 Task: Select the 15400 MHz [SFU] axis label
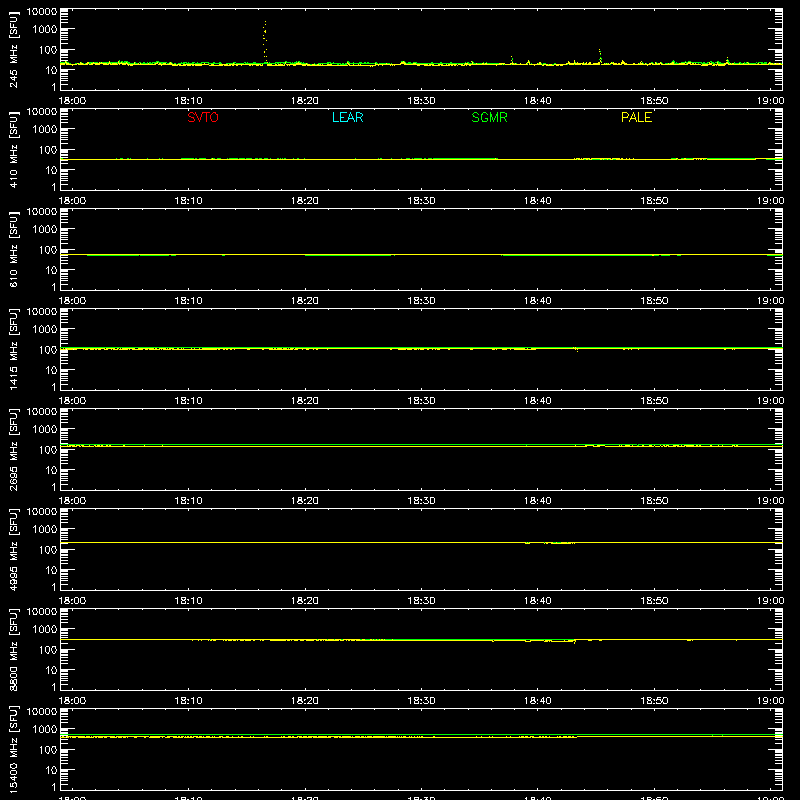(x=13, y=749)
